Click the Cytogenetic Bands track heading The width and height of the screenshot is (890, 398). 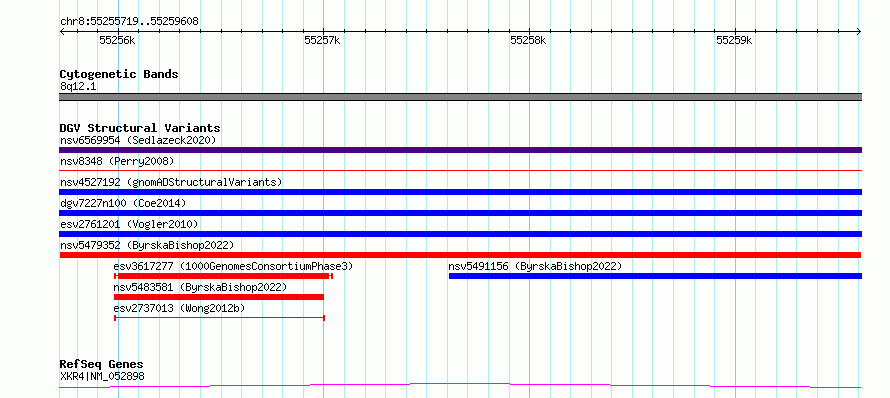tap(119, 74)
